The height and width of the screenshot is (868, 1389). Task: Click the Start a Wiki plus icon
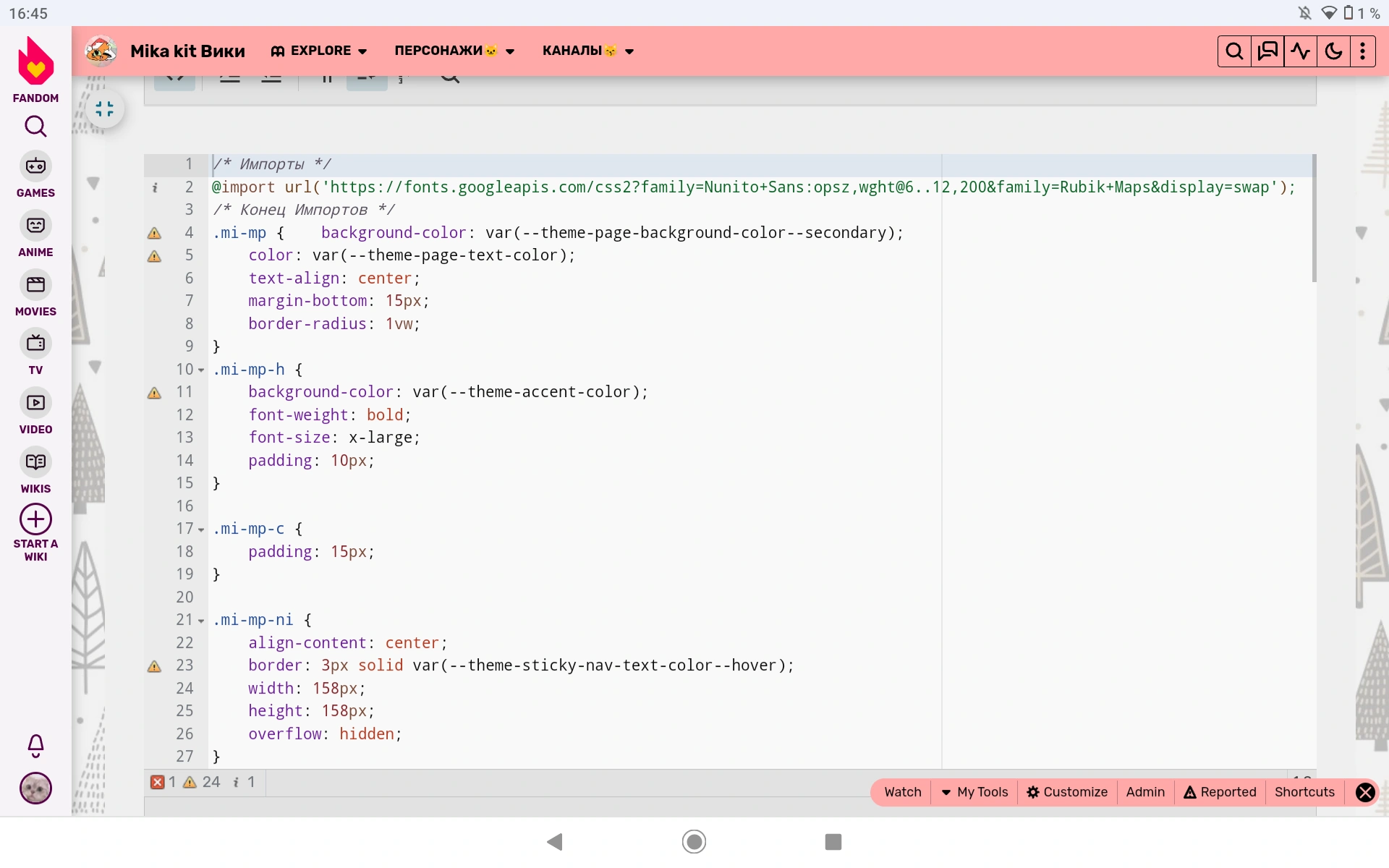(x=35, y=519)
